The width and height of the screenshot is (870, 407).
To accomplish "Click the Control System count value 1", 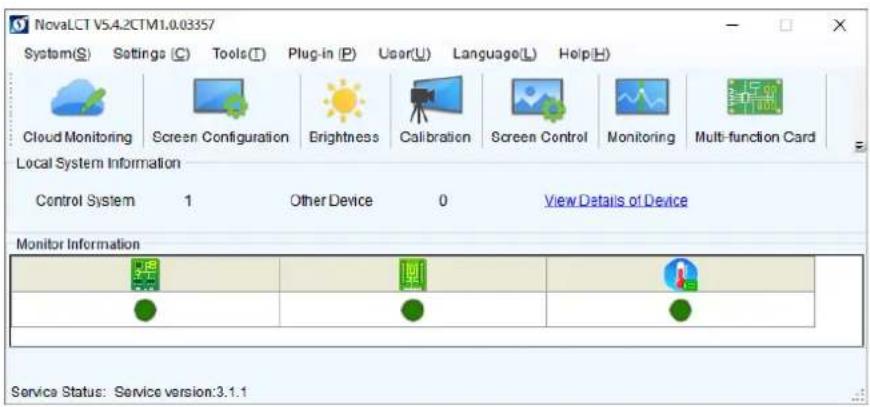I will click(188, 201).
